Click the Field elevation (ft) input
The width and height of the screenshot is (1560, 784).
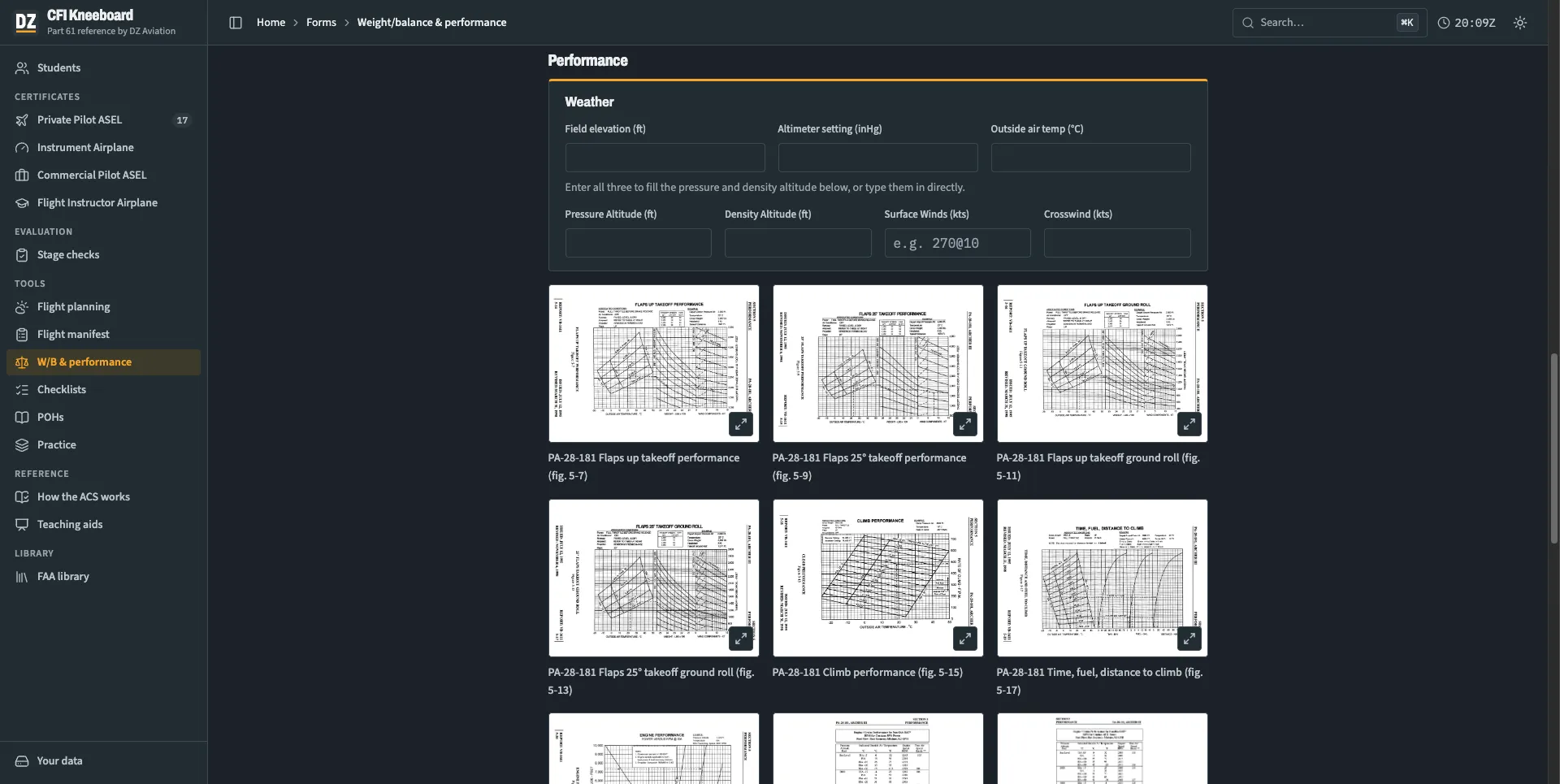coord(665,158)
